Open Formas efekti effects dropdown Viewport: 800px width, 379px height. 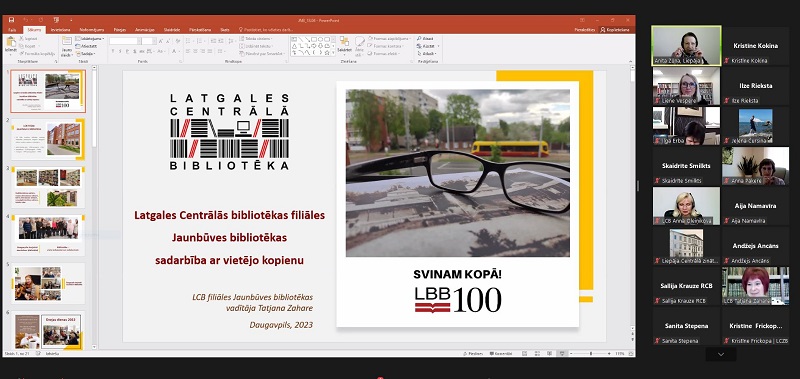384,53
